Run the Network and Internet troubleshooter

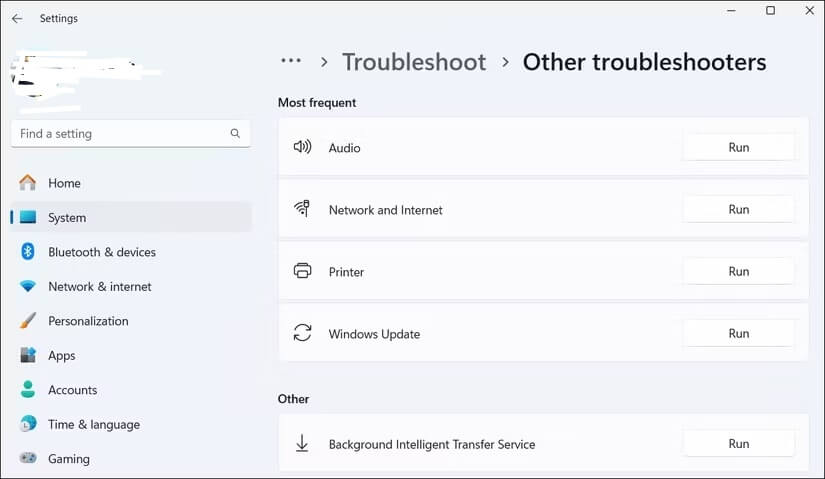(738, 209)
